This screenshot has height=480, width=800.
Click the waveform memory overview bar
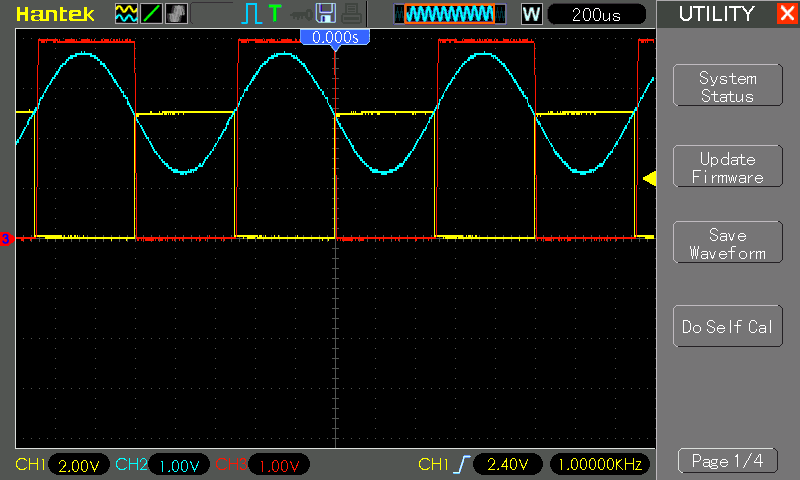tap(450, 14)
